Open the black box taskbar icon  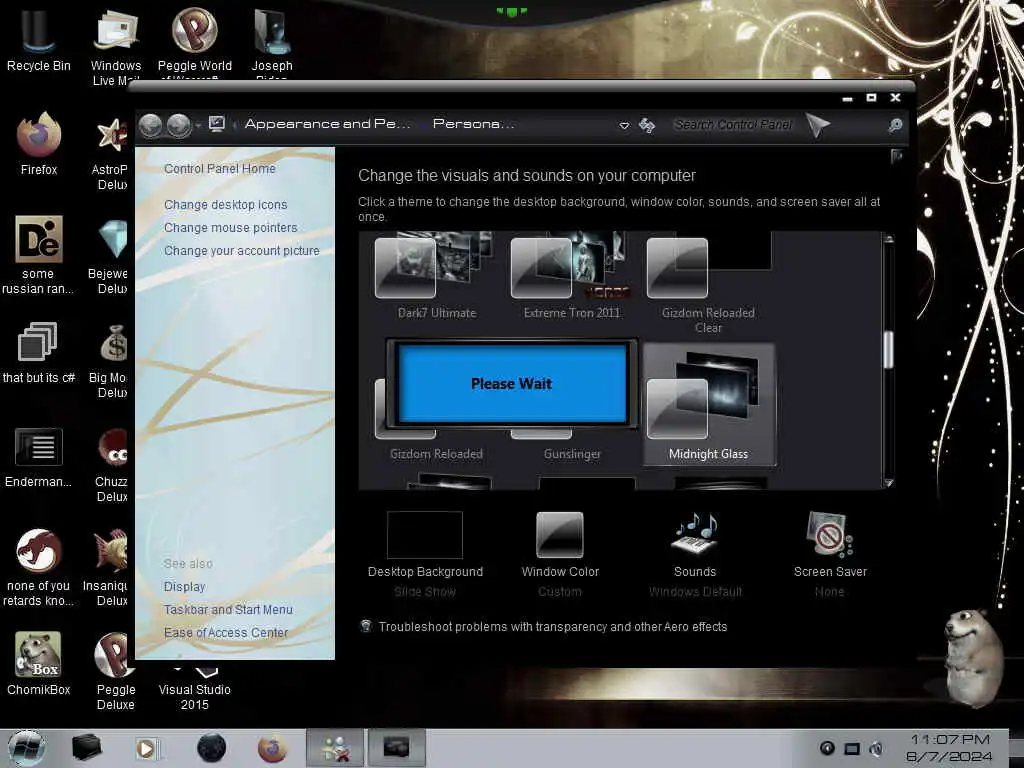(x=86, y=748)
